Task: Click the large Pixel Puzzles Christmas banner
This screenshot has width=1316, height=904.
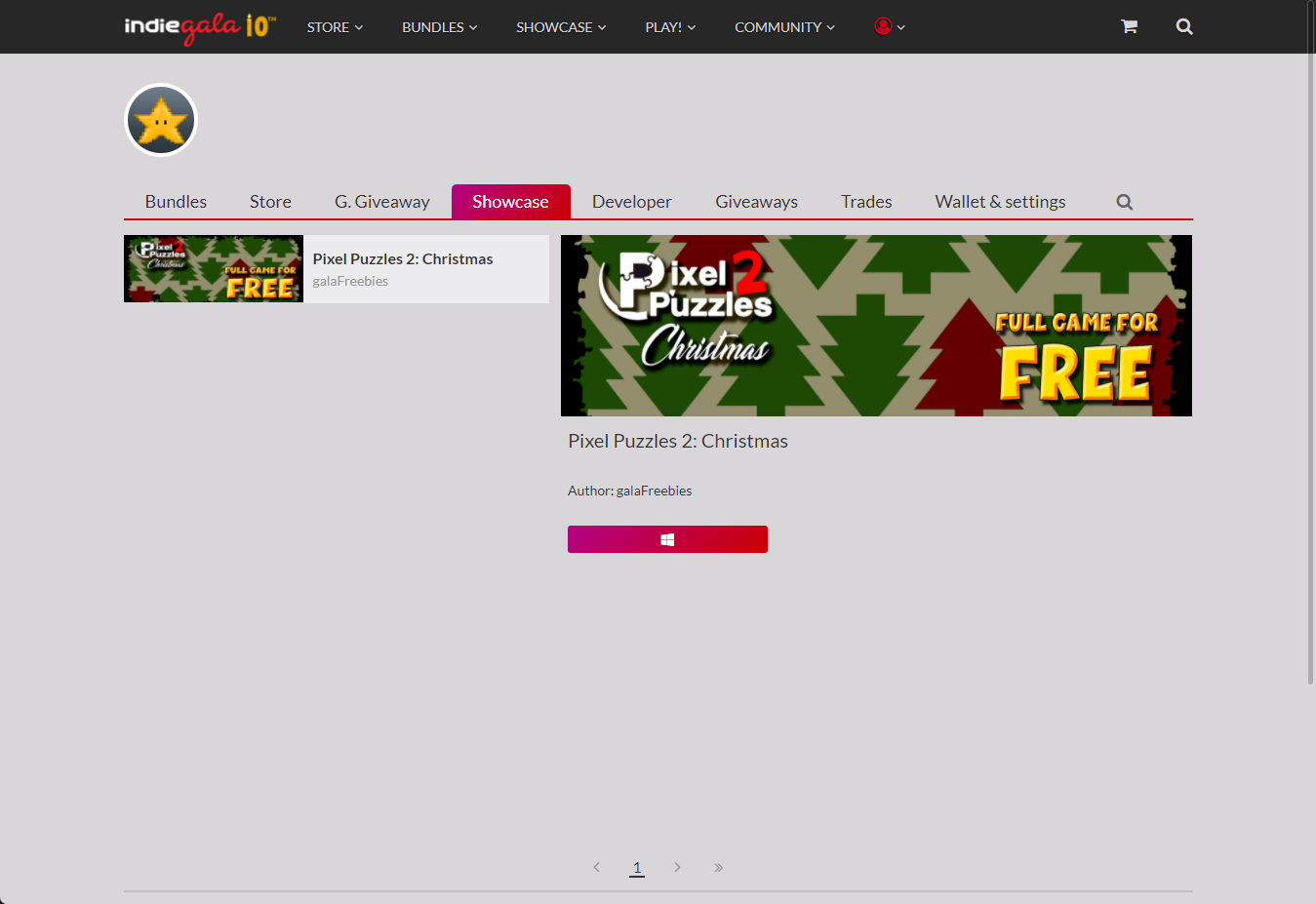Action: tap(876, 326)
